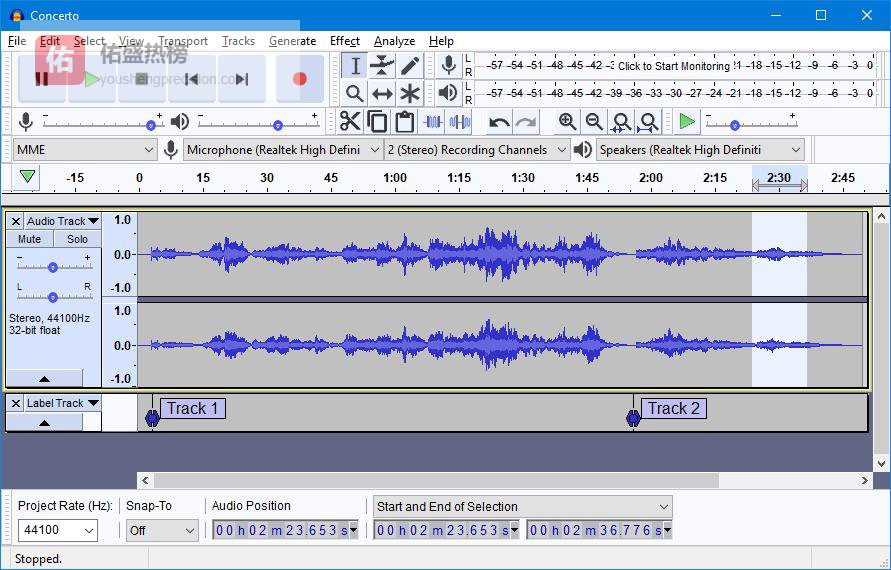891x570 pixels.
Task: Open the Audio Track name menu
Action: click(x=63, y=221)
